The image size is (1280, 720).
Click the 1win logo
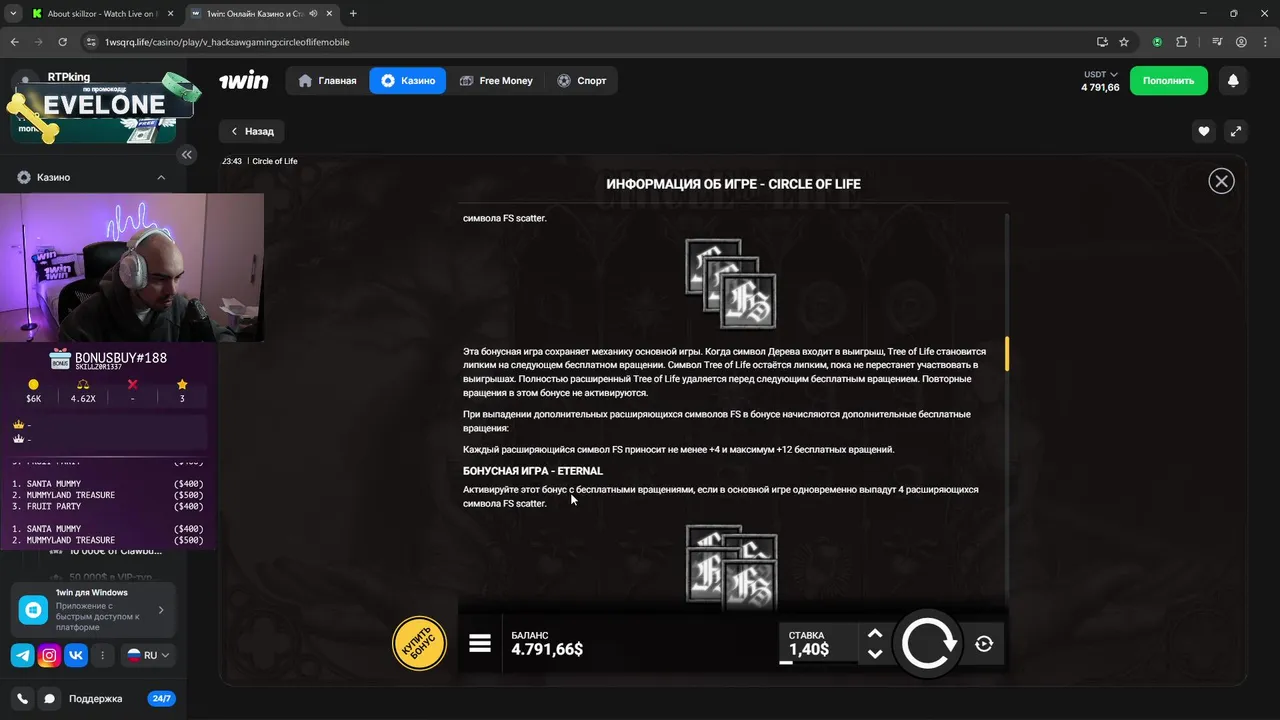click(243, 81)
